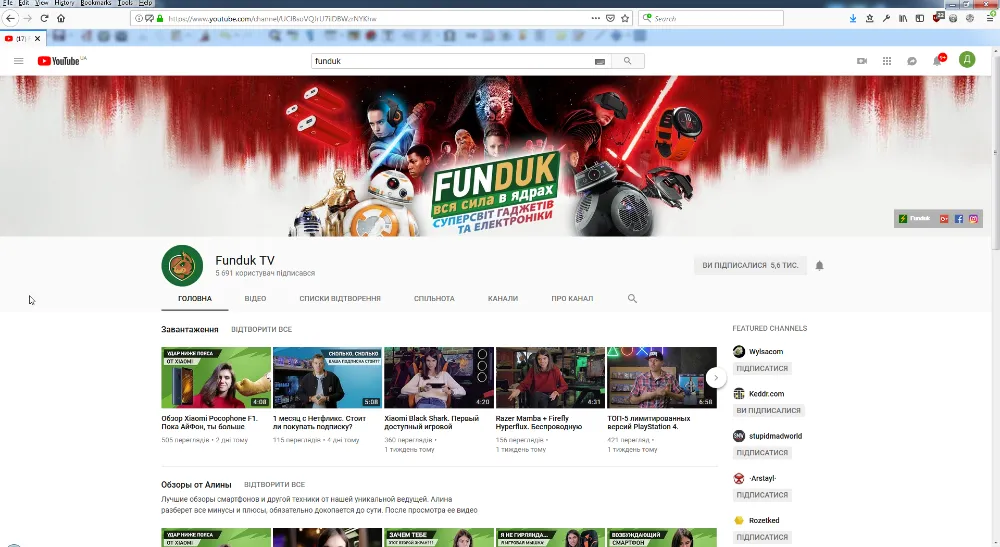
Task: Close the YouTube browser tab
Action: [x=38, y=39]
